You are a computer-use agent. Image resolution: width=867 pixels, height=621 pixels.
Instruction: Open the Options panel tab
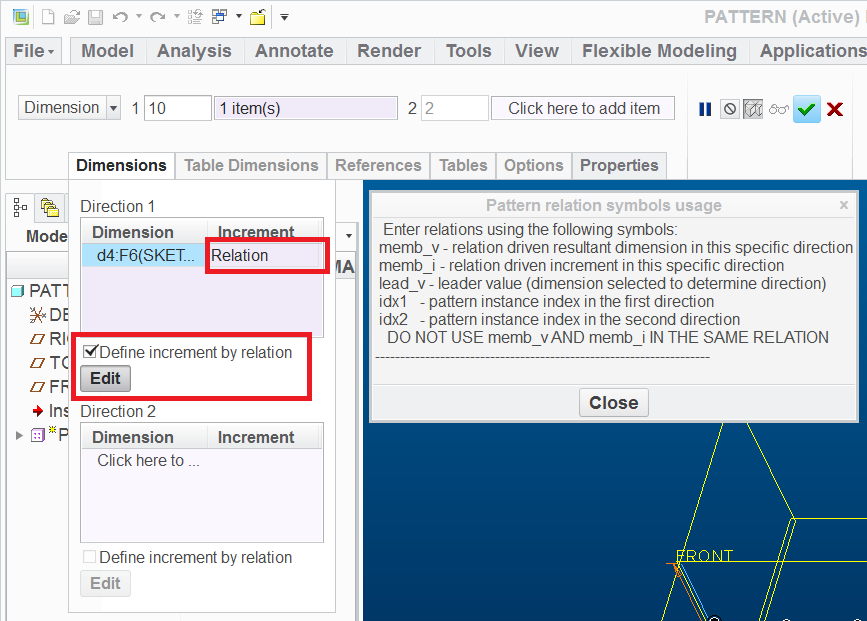click(534, 165)
